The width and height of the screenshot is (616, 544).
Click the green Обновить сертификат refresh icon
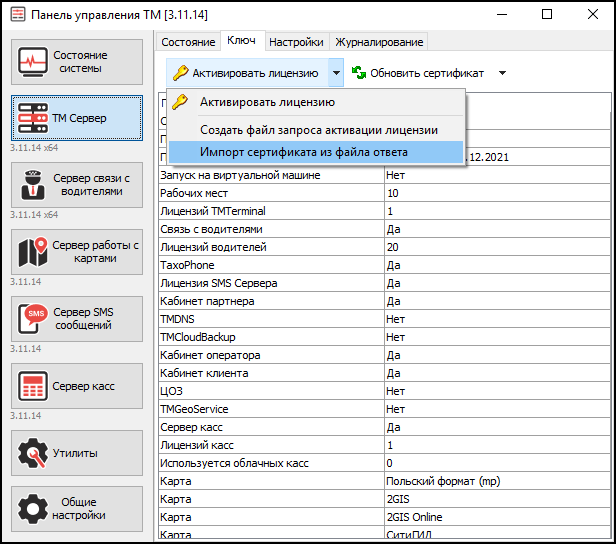click(x=358, y=73)
